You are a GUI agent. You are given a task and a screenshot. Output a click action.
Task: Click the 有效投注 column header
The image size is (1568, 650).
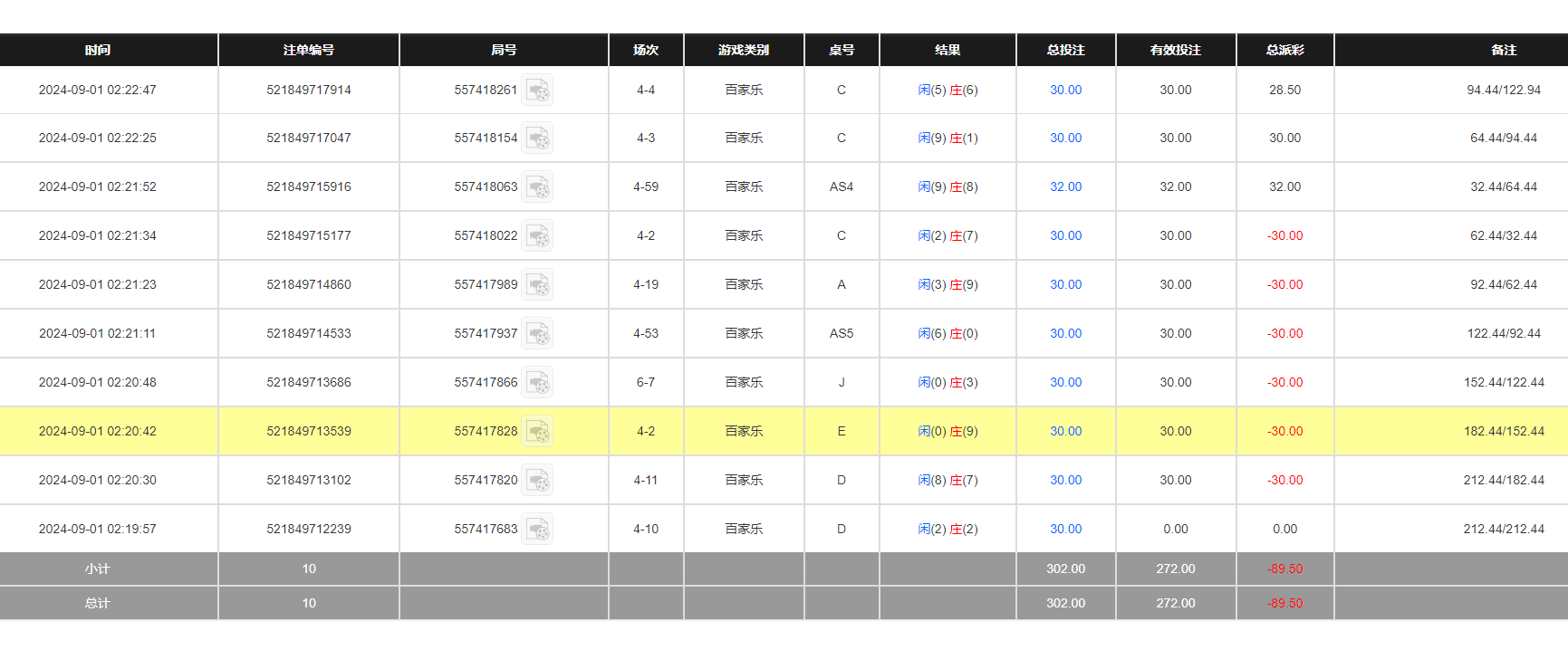pyautogui.click(x=1175, y=51)
